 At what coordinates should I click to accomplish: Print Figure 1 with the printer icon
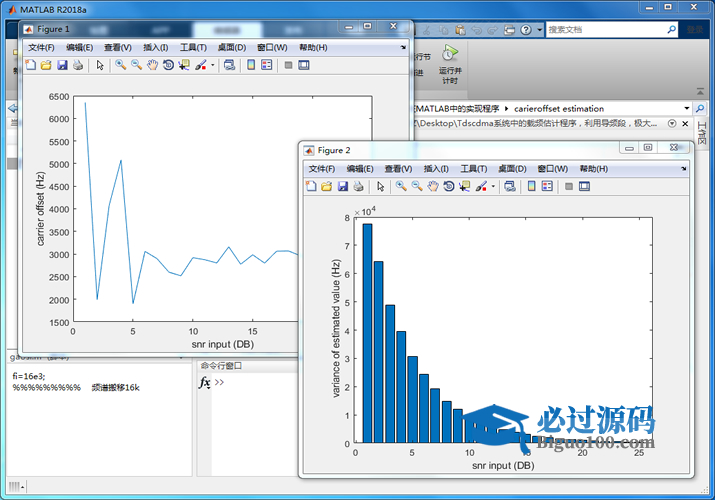click(x=78, y=65)
